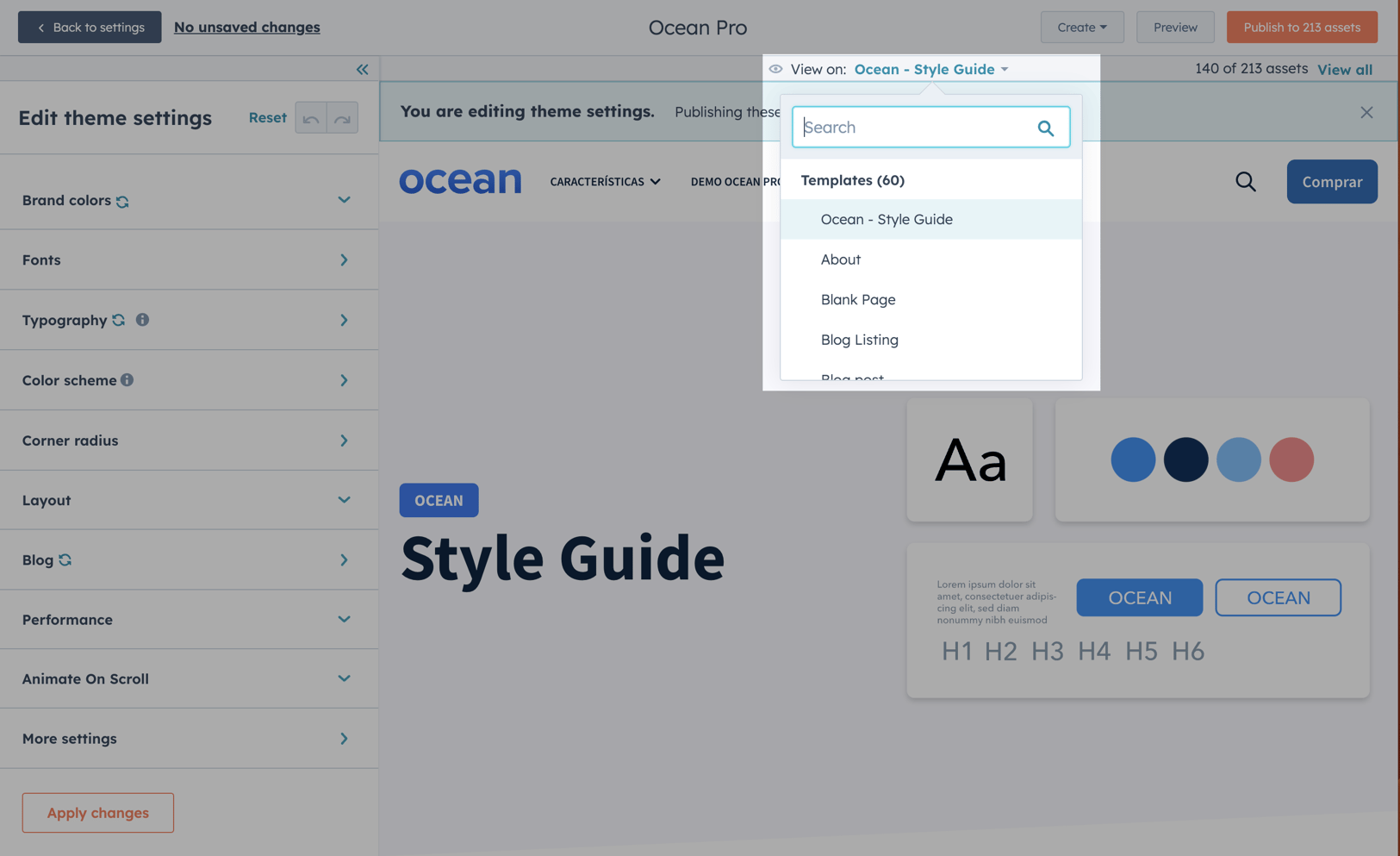Click the magnifier icon in template search
Viewport: 1400px width, 856px height.
1045,127
